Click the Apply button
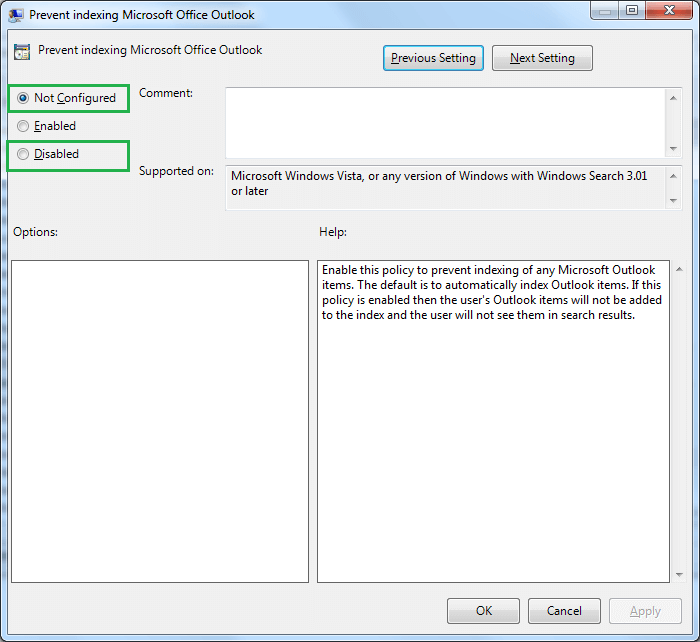 (x=645, y=611)
